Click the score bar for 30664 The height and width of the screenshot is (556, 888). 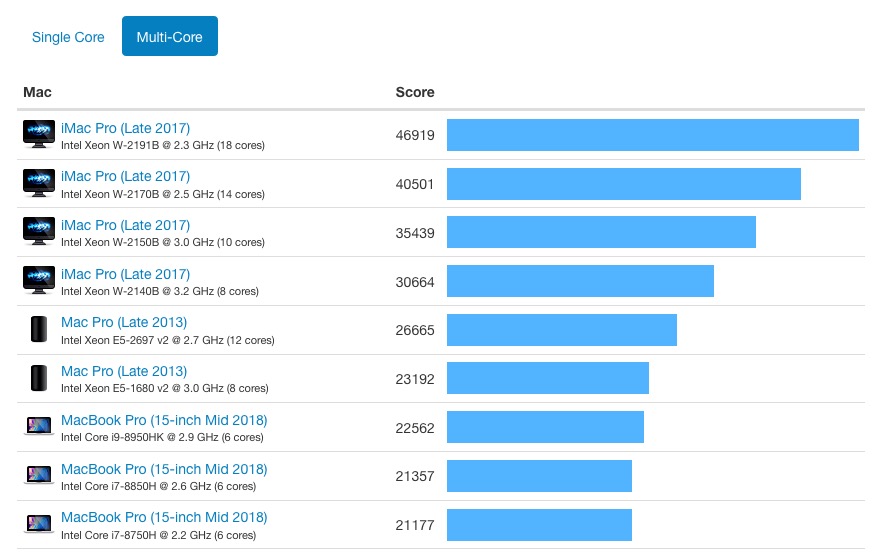coord(580,281)
